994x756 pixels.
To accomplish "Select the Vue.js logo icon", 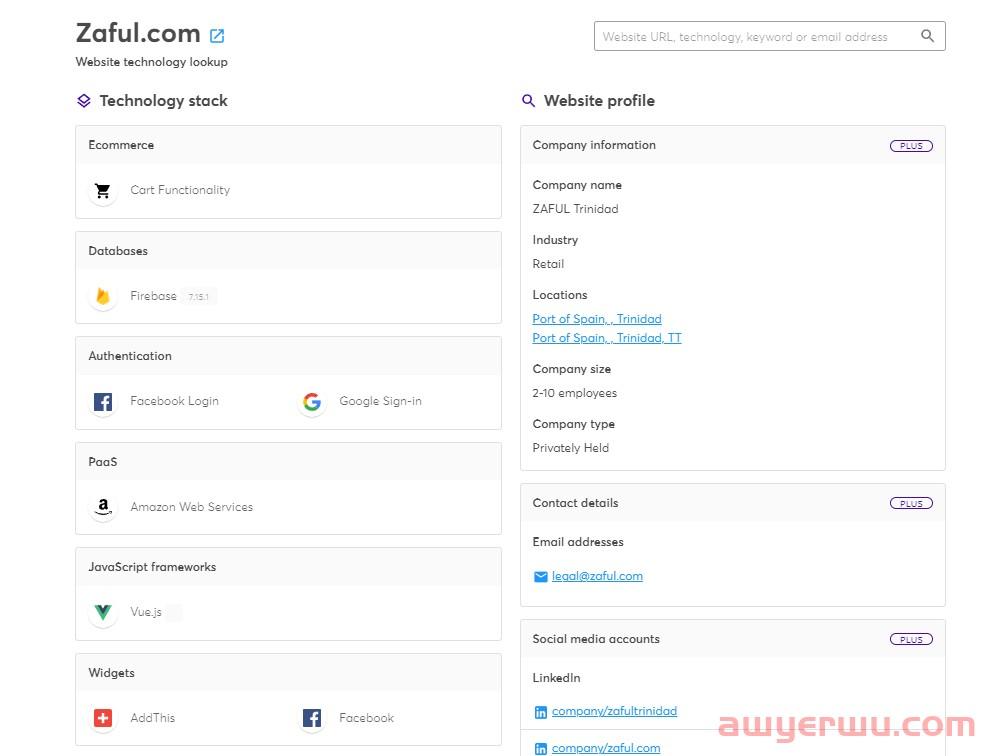I will tap(103, 612).
